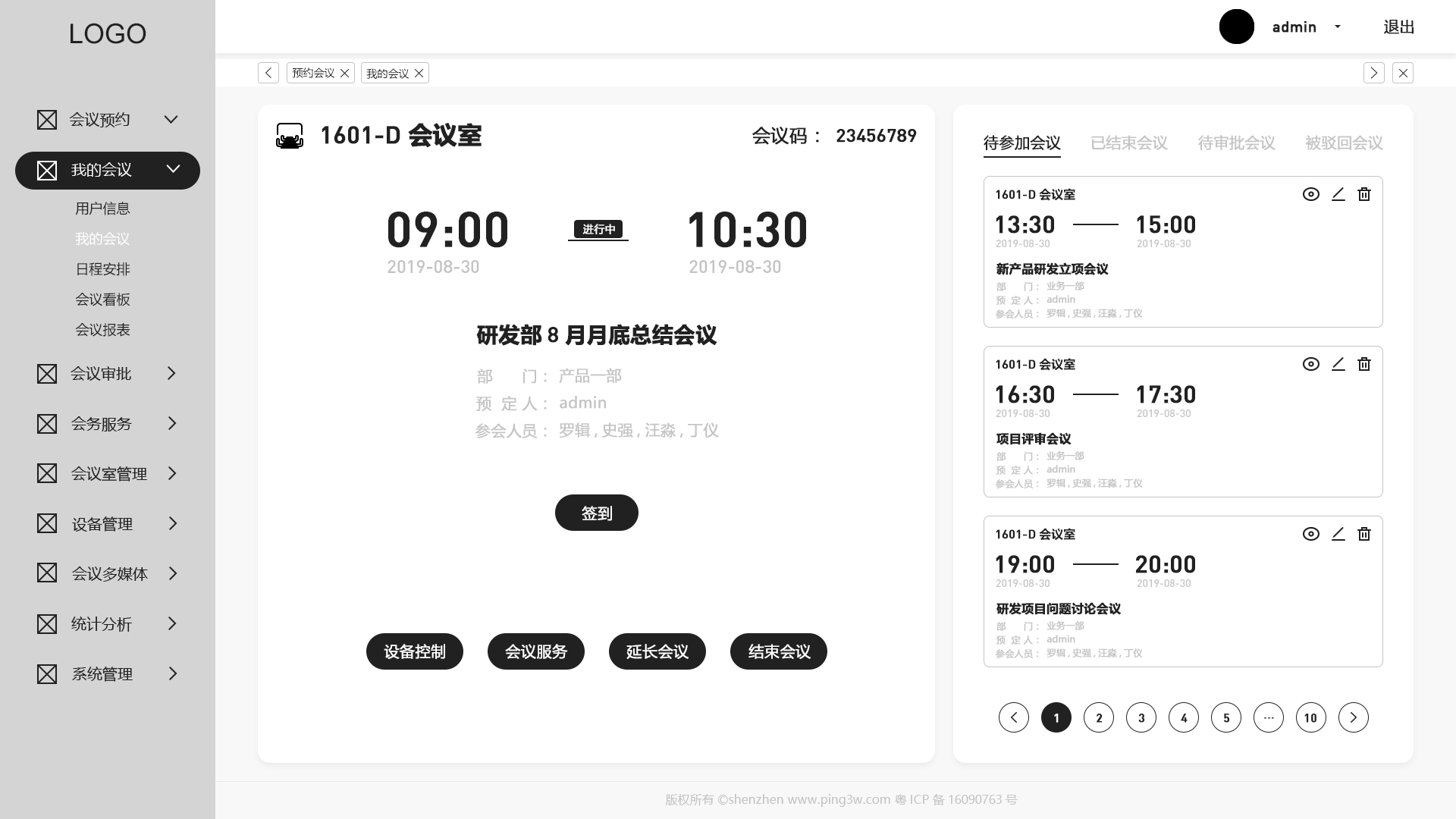Image resolution: width=1456 pixels, height=819 pixels.
Task: Go to next page of meeting list
Action: pyautogui.click(x=1354, y=717)
